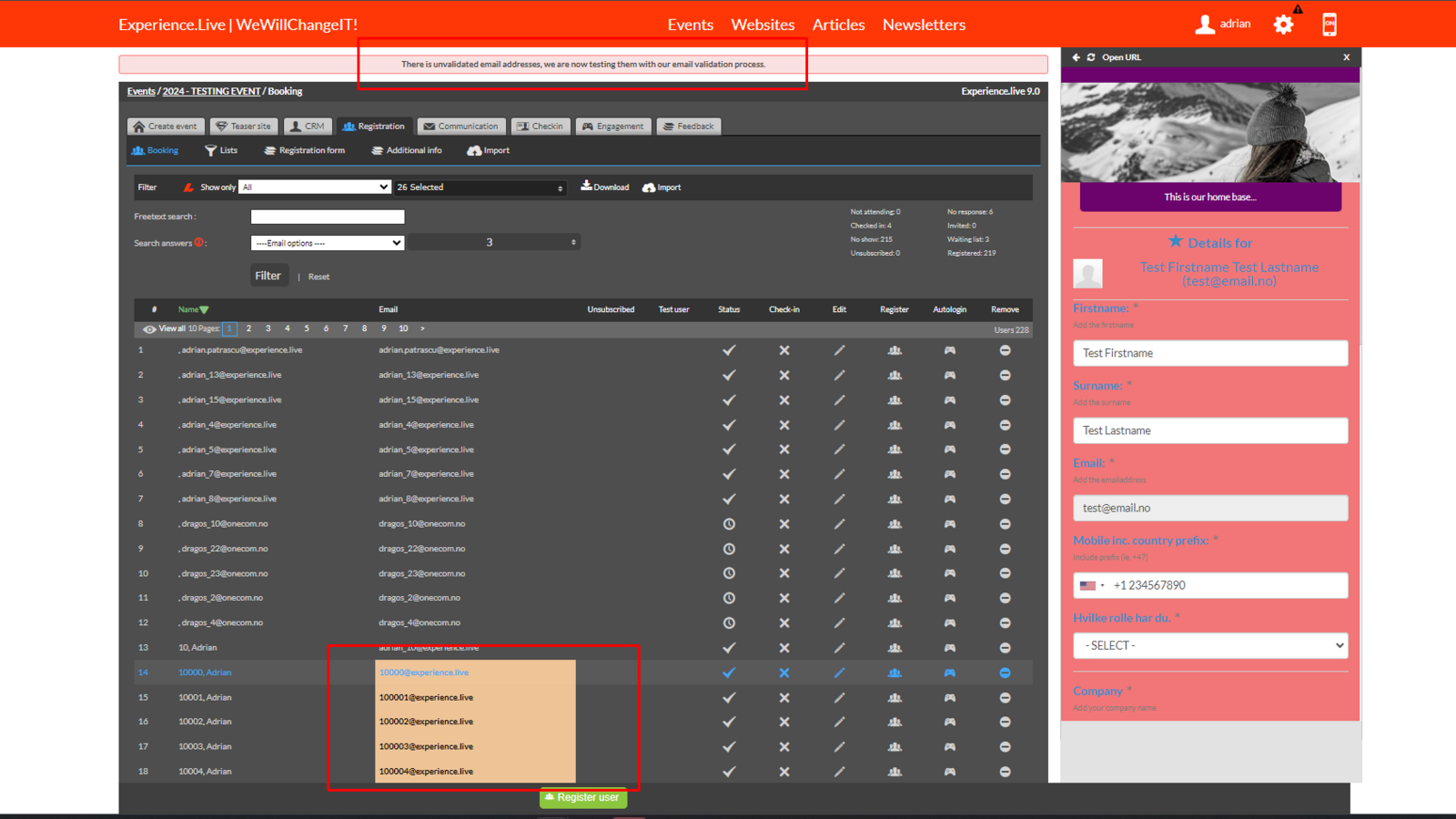Screen dimensions: 1456x819
Task: Click the Freetext search input field
Action: point(328,217)
